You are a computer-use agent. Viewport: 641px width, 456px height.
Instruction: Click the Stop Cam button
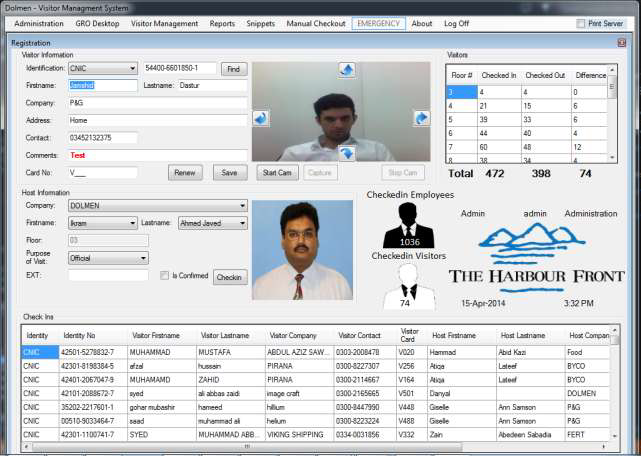pos(403,173)
